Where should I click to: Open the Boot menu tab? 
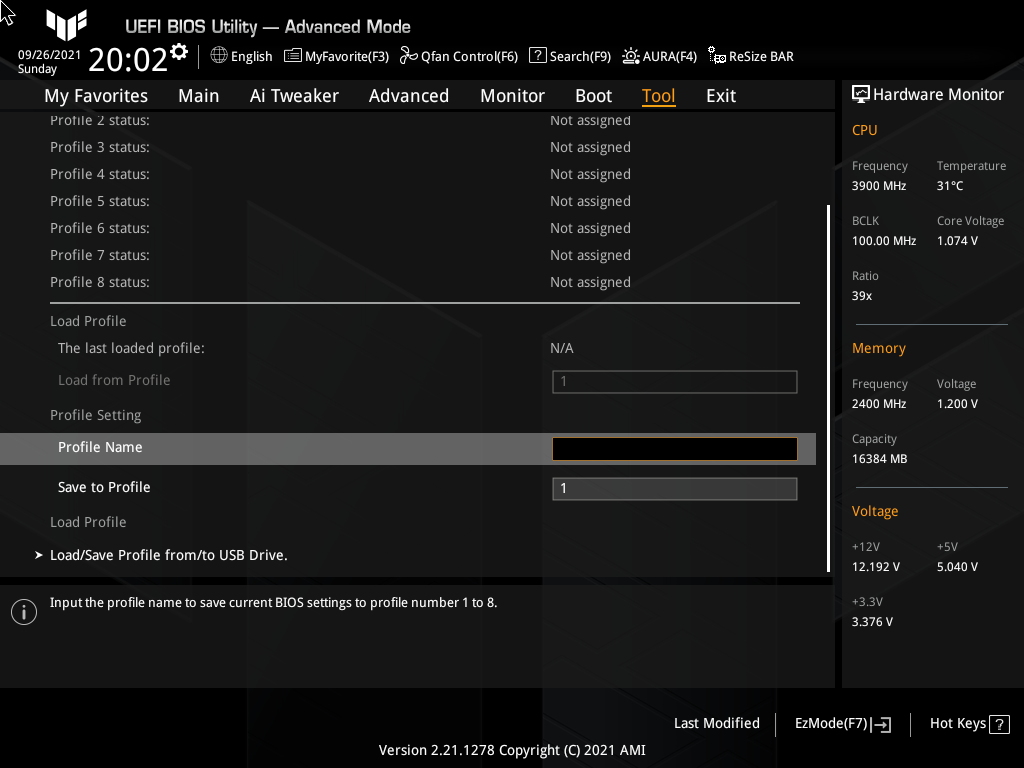click(x=593, y=95)
